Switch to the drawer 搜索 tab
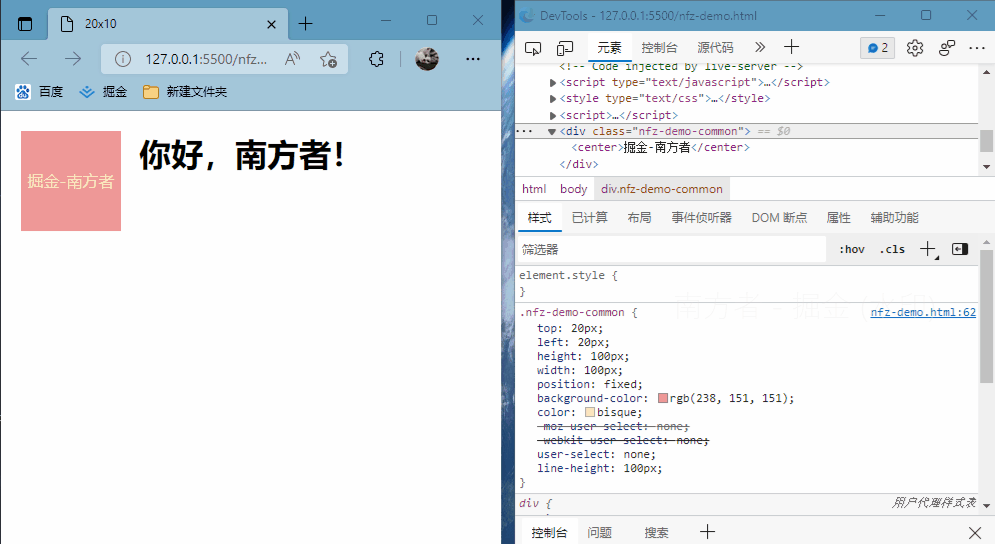The image size is (995, 544). 656,533
